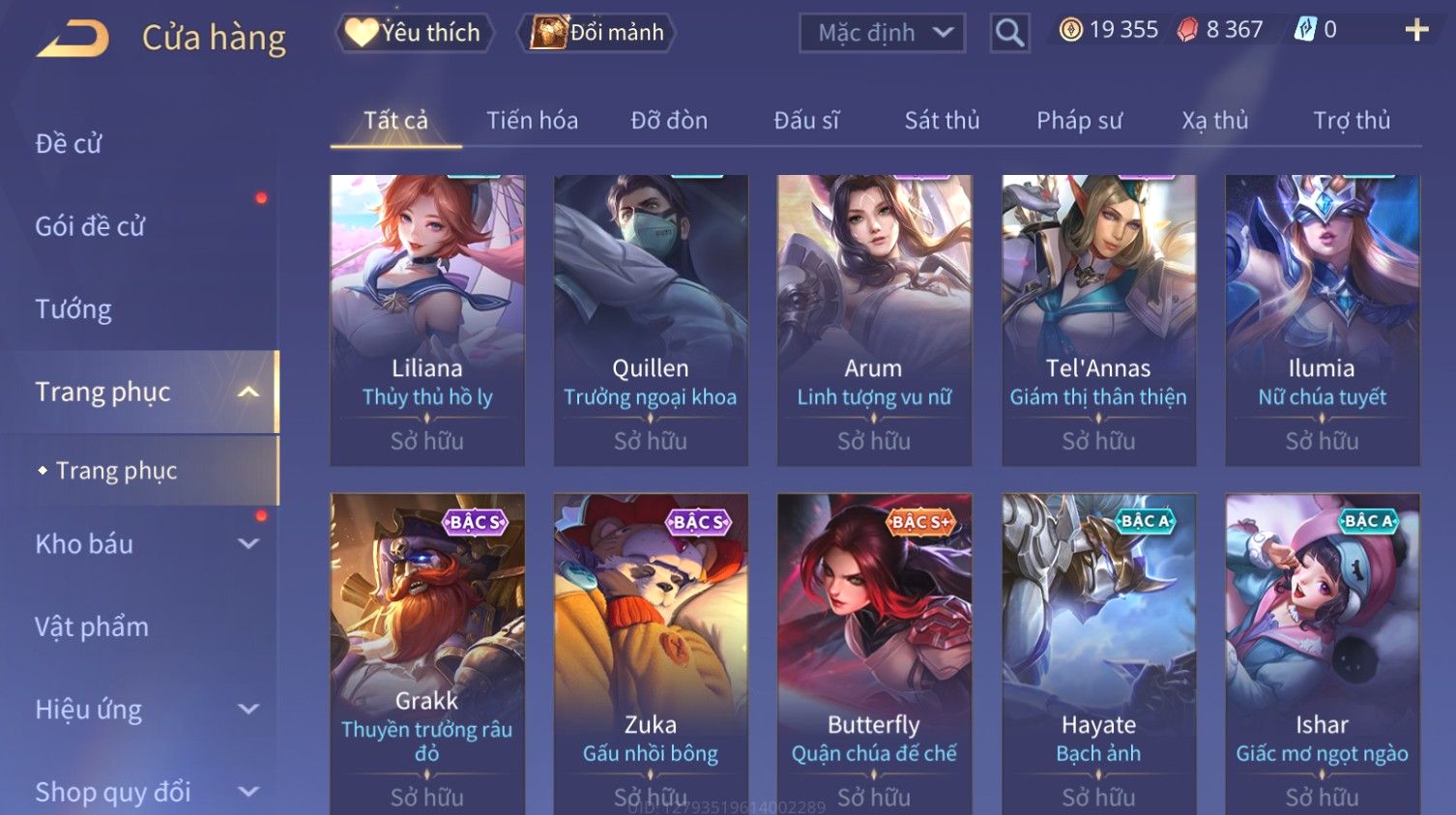This screenshot has height=815, width=1456.
Task: Expand the Hiệu ứng sidebar section
Action: tap(248, 710)
